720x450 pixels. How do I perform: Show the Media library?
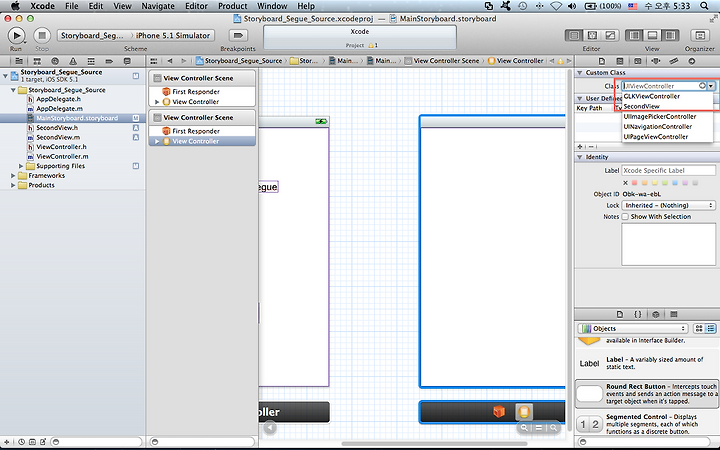[674, 315]
